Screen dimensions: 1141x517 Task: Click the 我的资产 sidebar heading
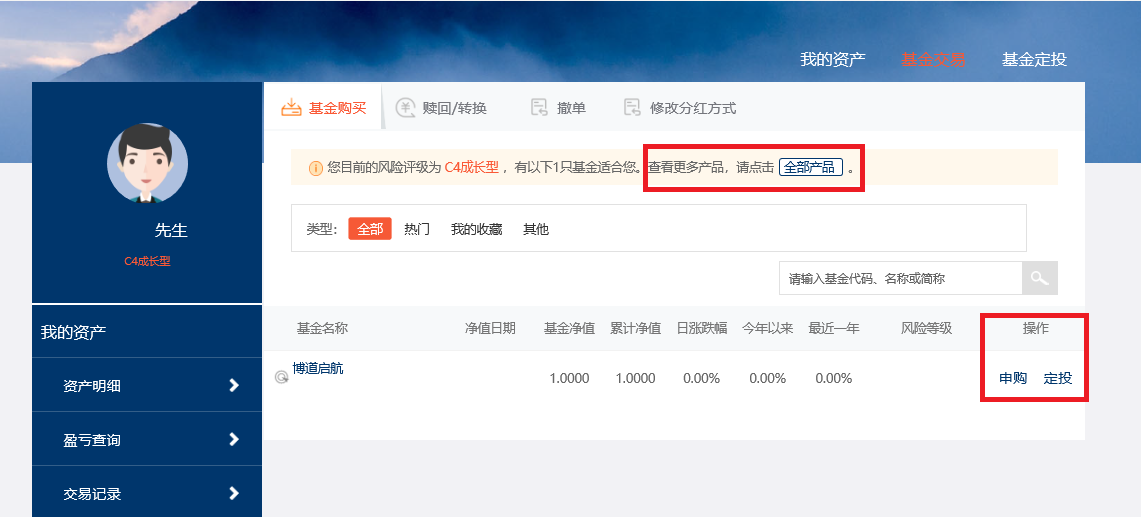click(73, 333)
